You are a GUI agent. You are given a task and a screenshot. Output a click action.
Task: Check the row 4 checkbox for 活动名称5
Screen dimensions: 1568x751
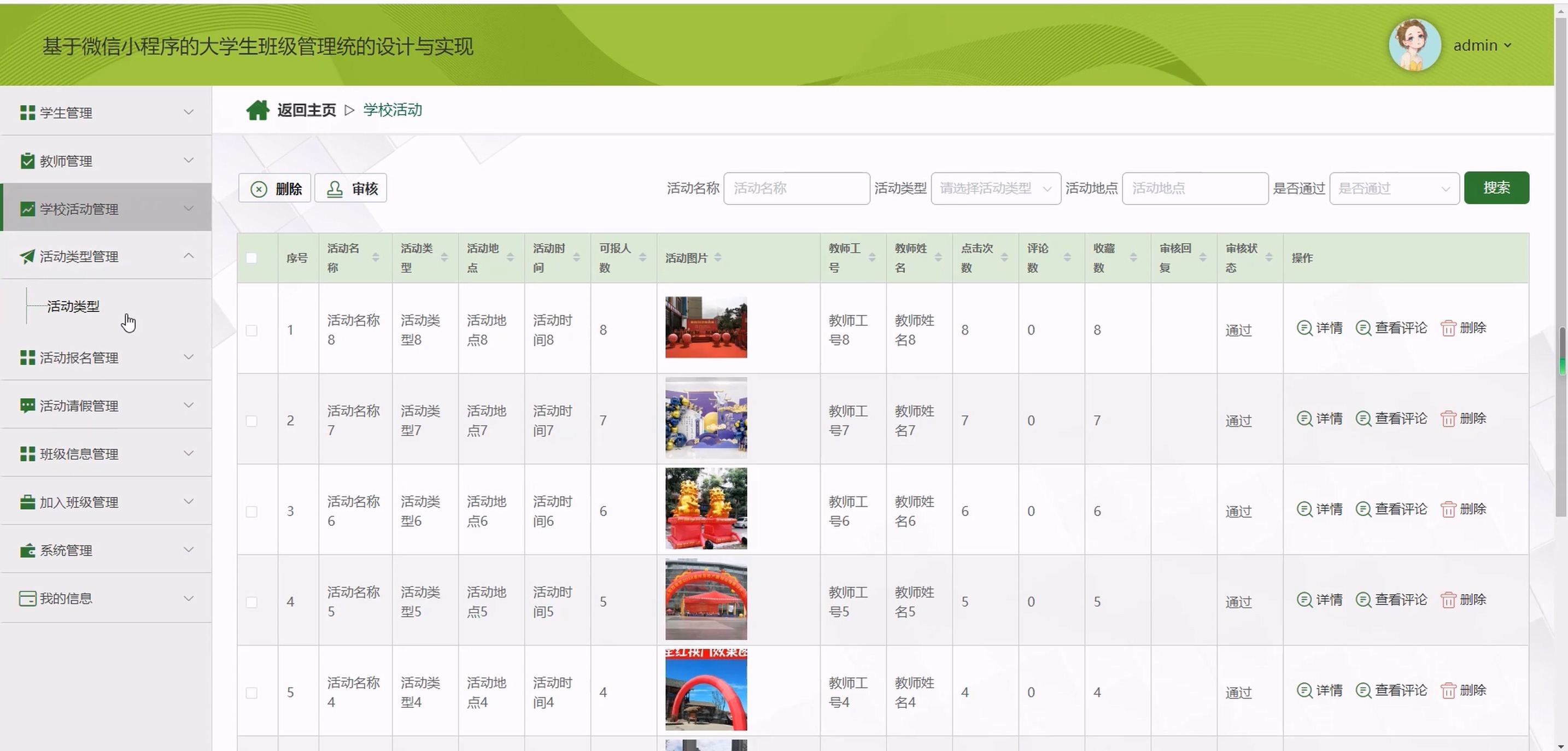pyautogui.click(x=251, y=602)
